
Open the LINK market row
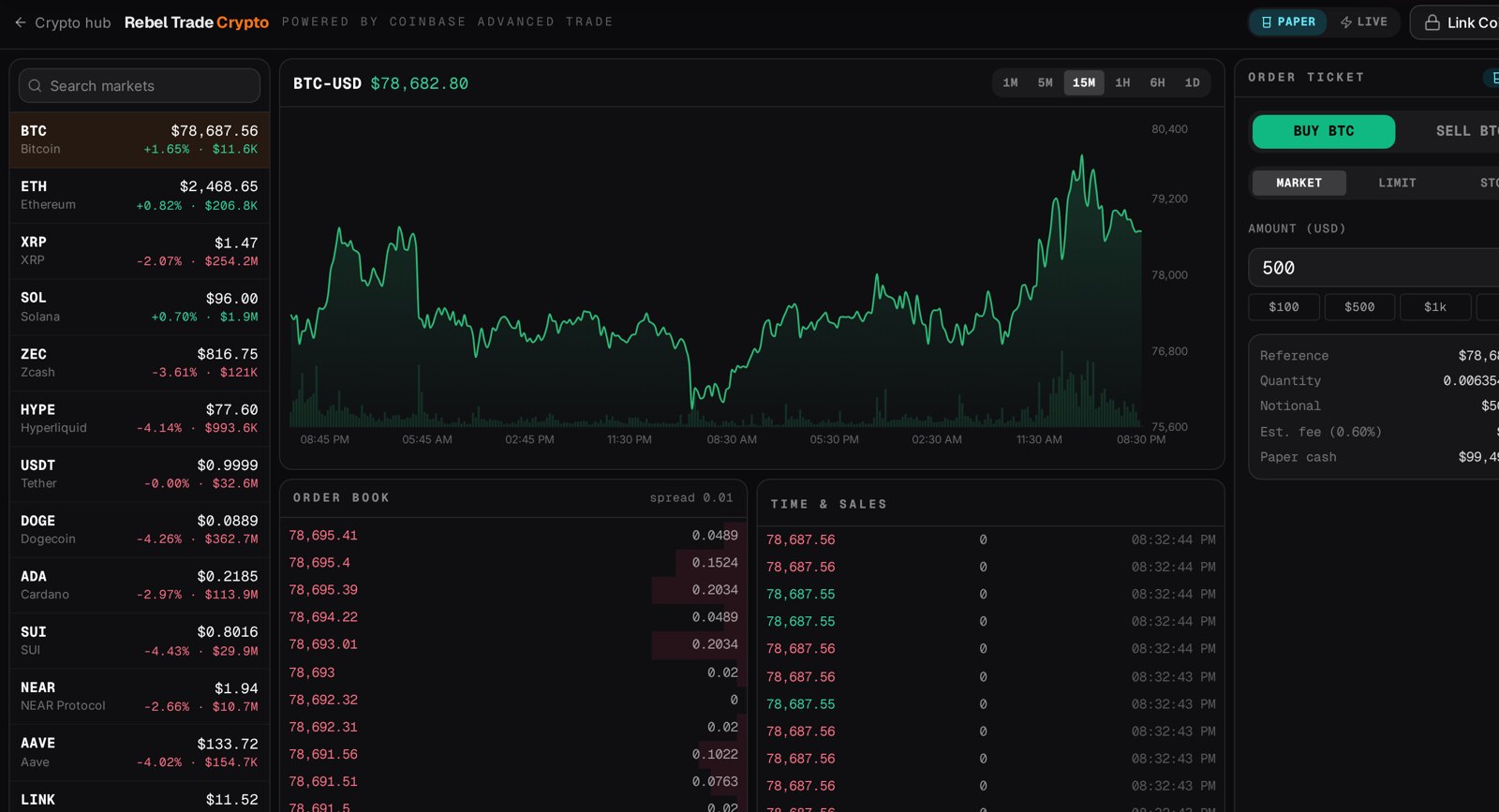tap(140, 798)
